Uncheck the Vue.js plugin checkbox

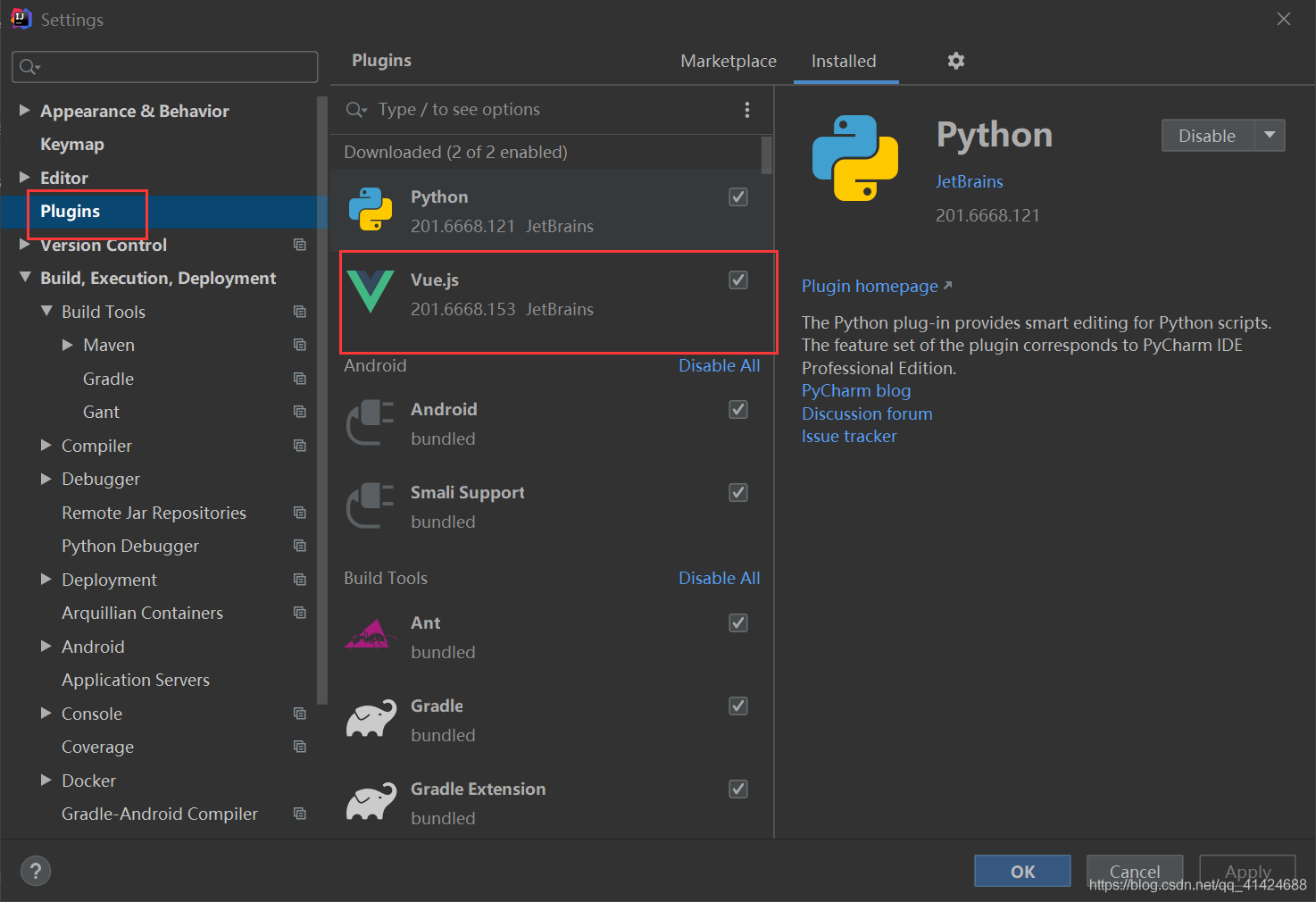point(738,280)
